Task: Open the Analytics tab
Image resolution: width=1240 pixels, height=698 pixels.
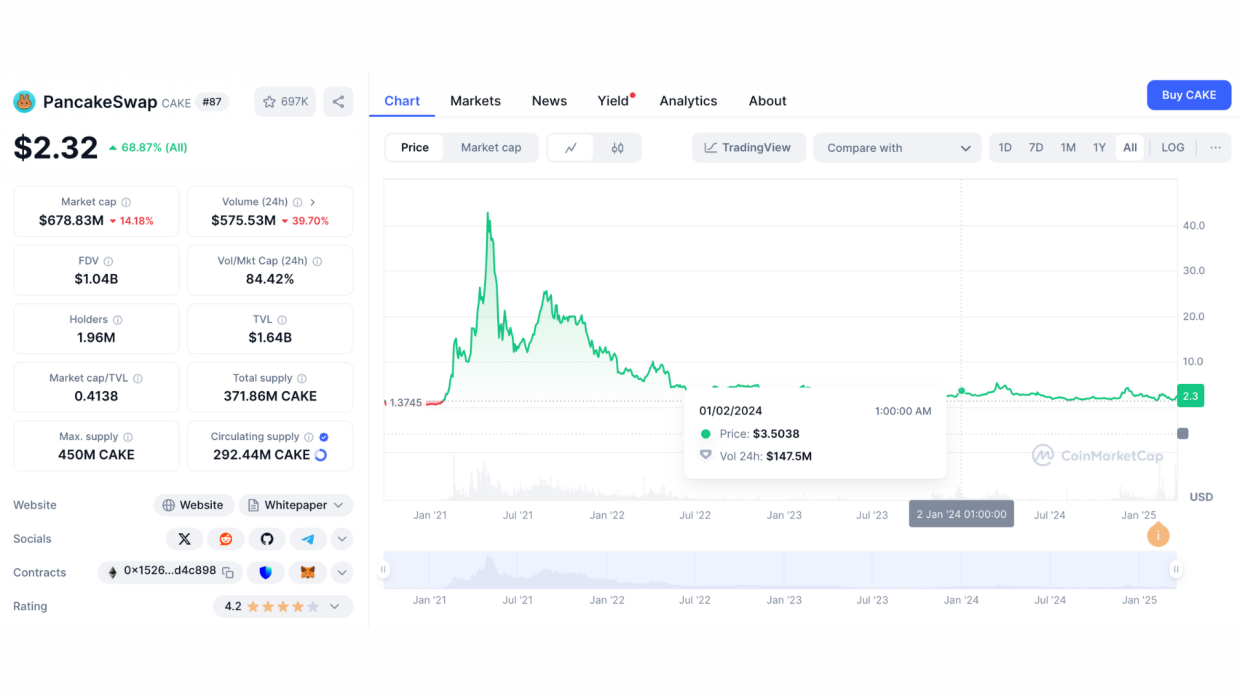Action: 688,101
